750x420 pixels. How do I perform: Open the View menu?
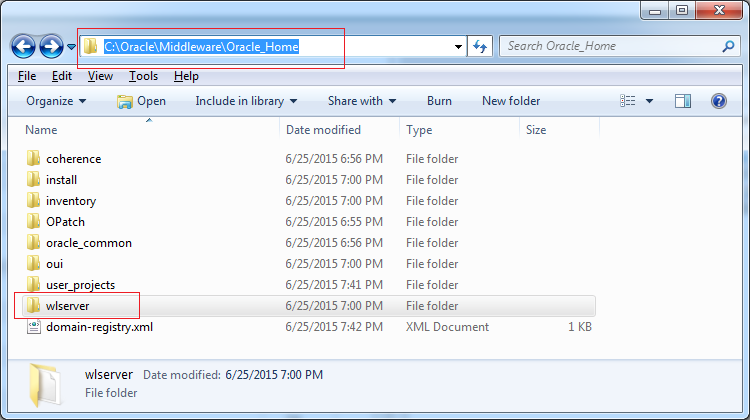(100, 76)
